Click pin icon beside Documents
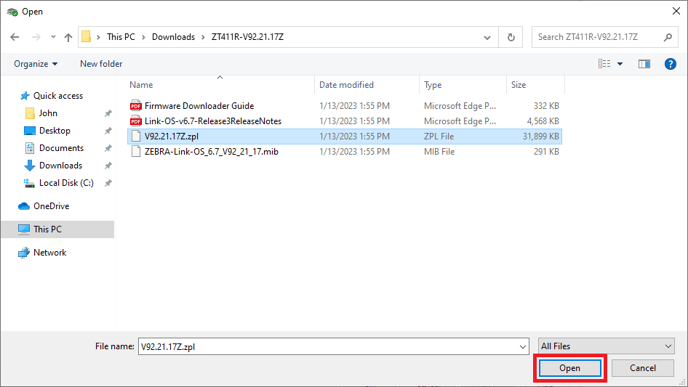 [108, 148]
